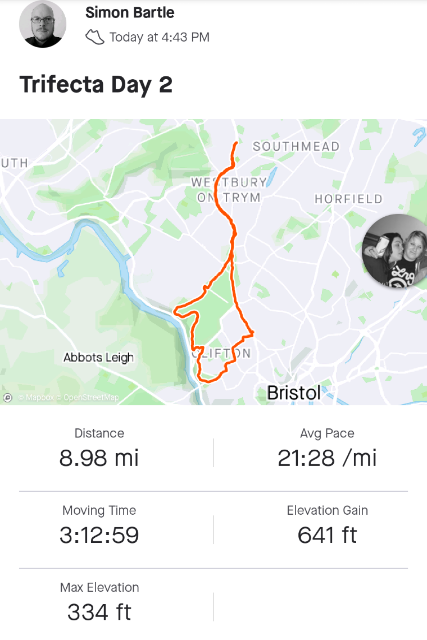Click the orange route start near Southmead
The image size is (427, 640).
tap(236, 143)
